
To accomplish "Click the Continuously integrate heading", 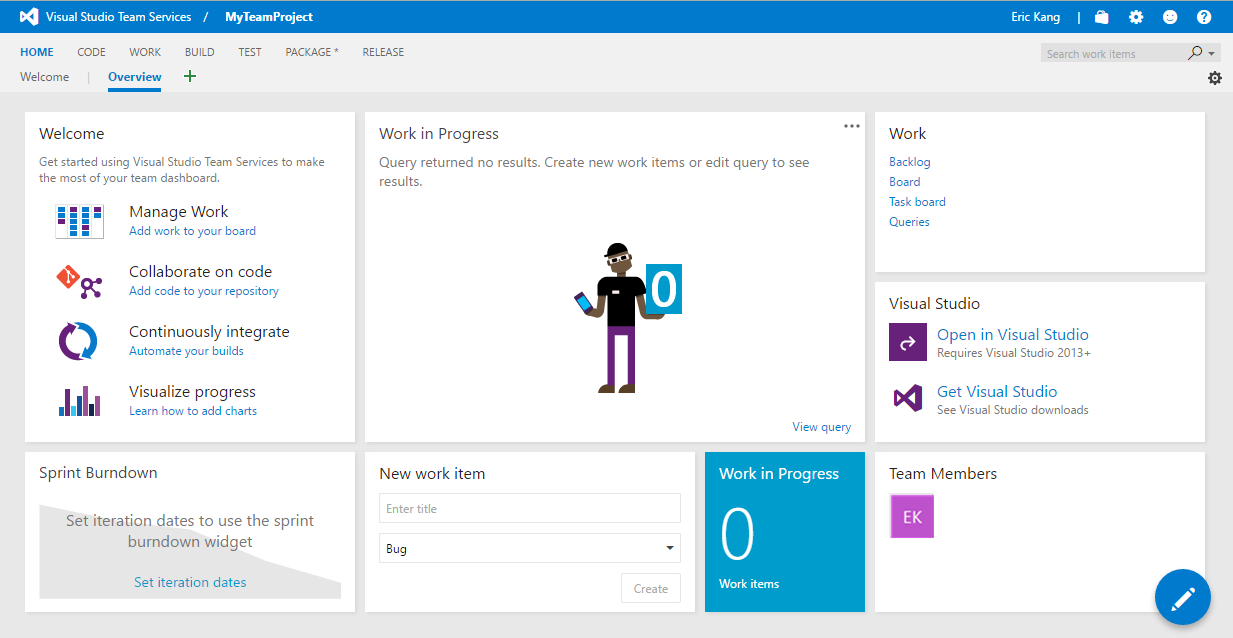I will pos(209,332).
